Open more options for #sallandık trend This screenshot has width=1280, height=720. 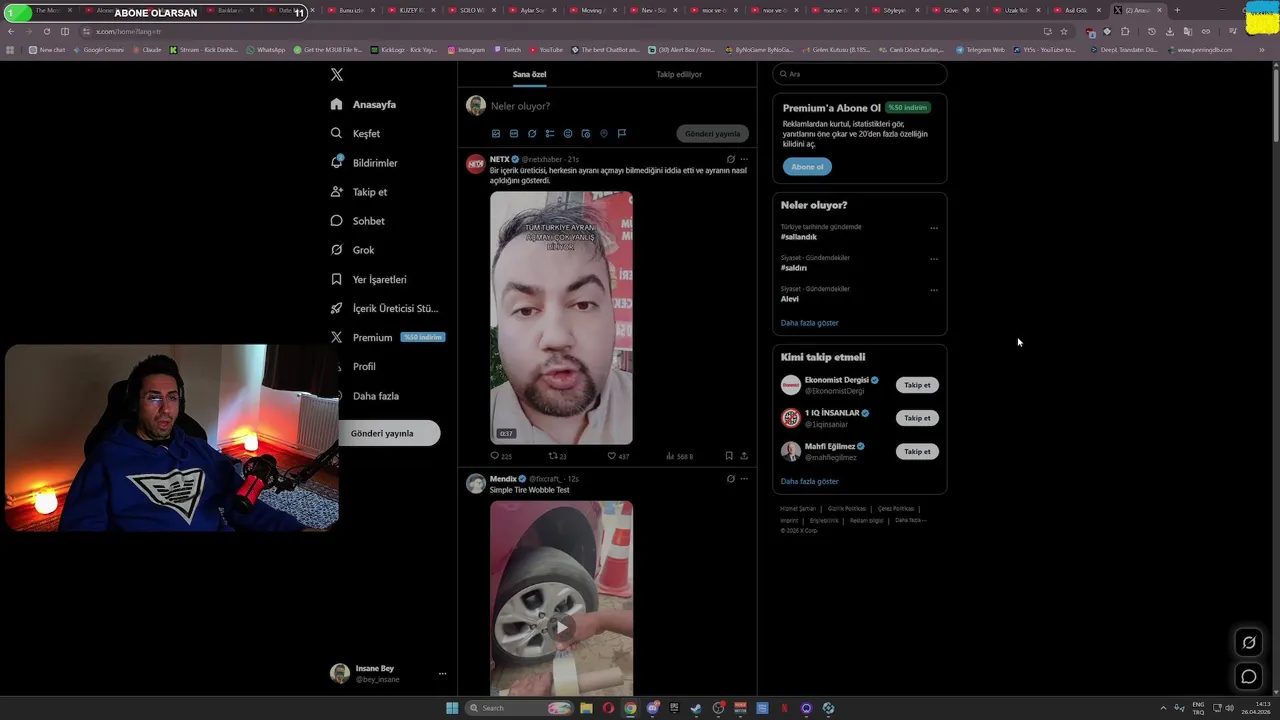[x=934, y=228]
